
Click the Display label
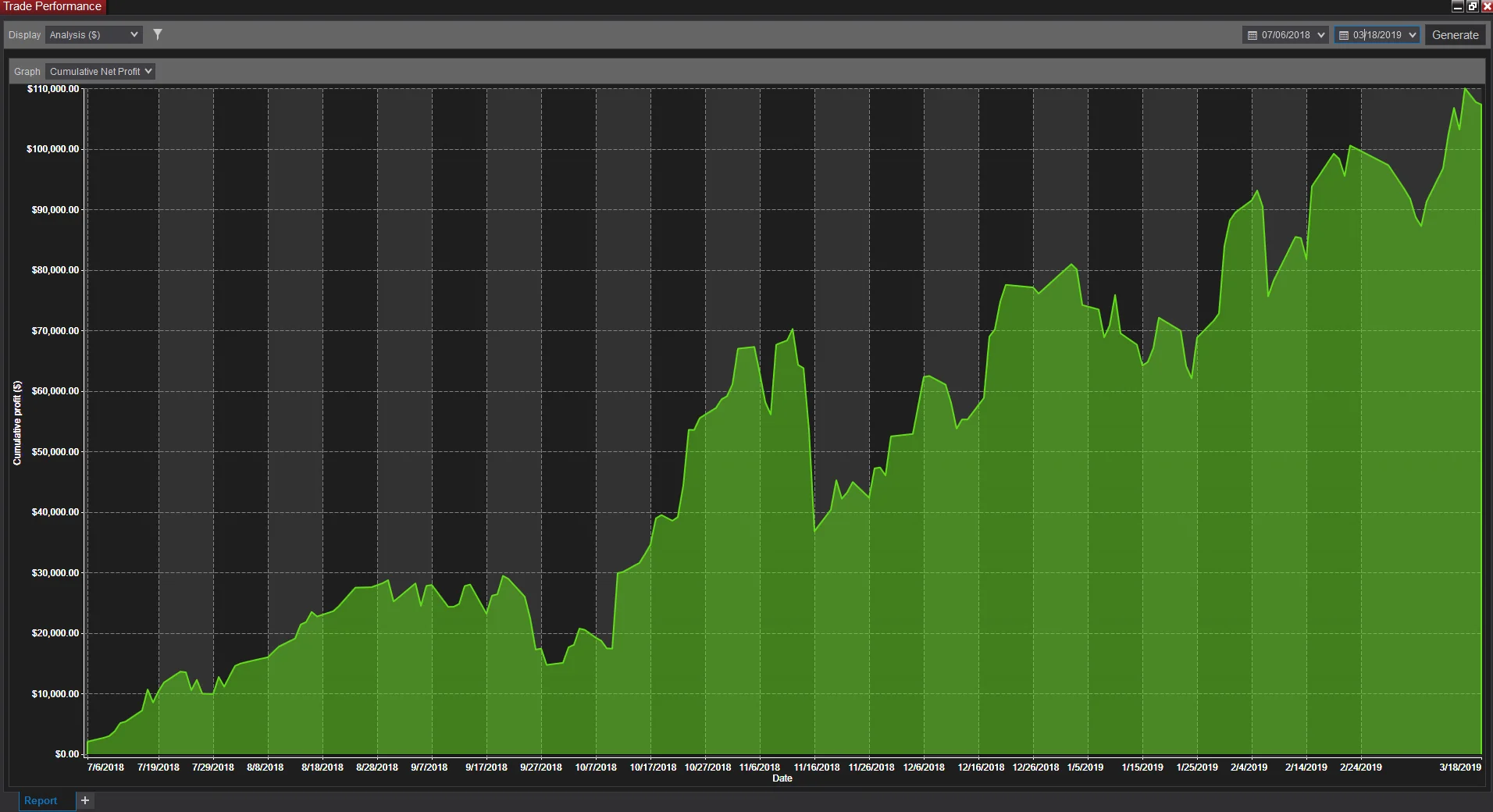click(x=24, y=35)
